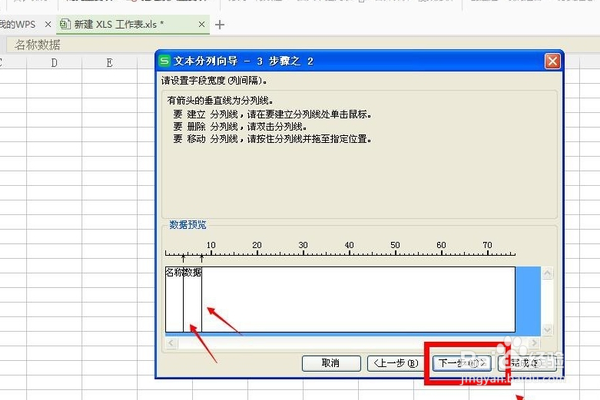Click ruler mark 30 in data preview
Viewport: 600px width, 400px height.
tap(303, 245)
